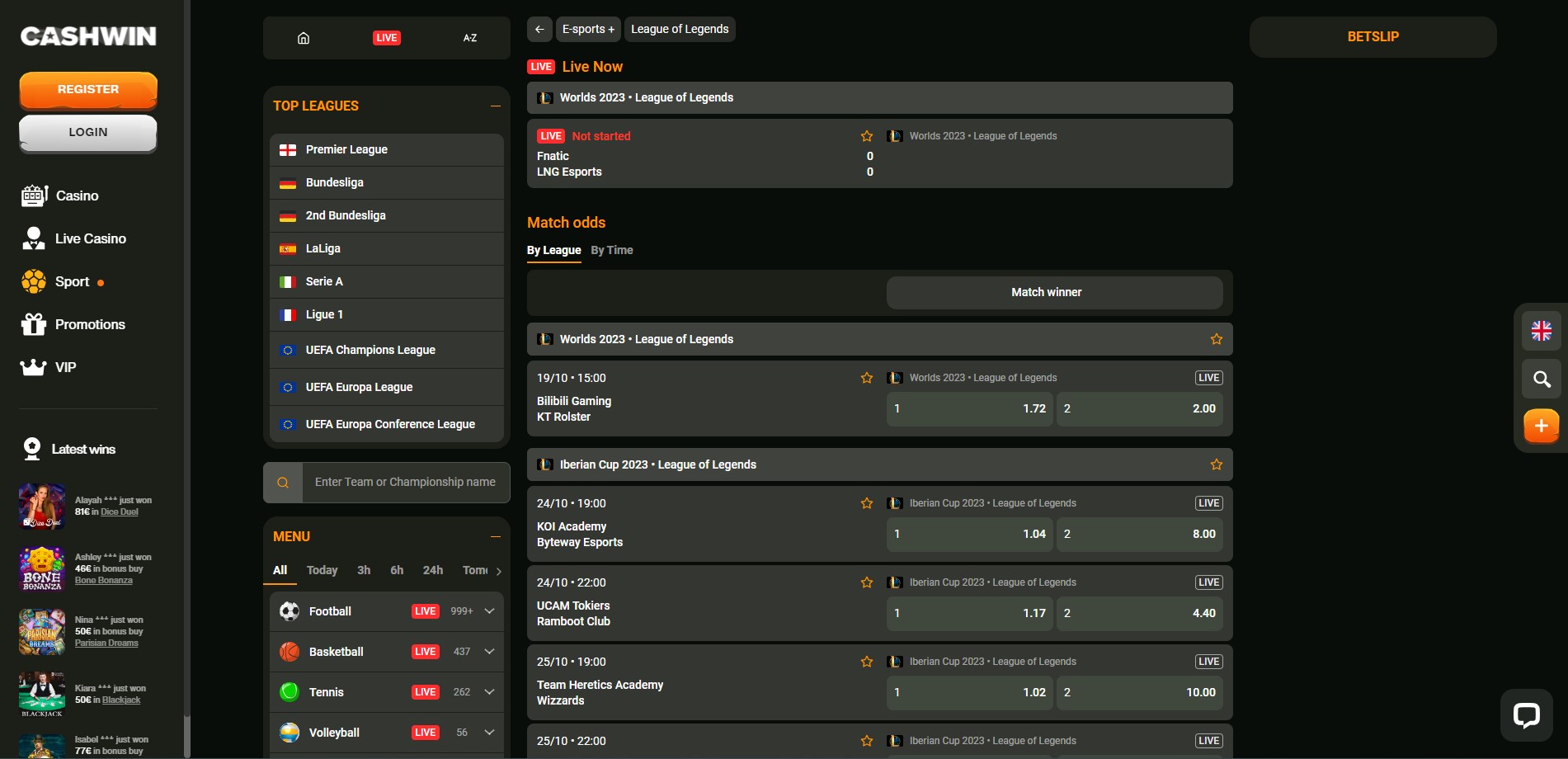
Task: Click the CASHWIN logo
Action: click(88, 36)
